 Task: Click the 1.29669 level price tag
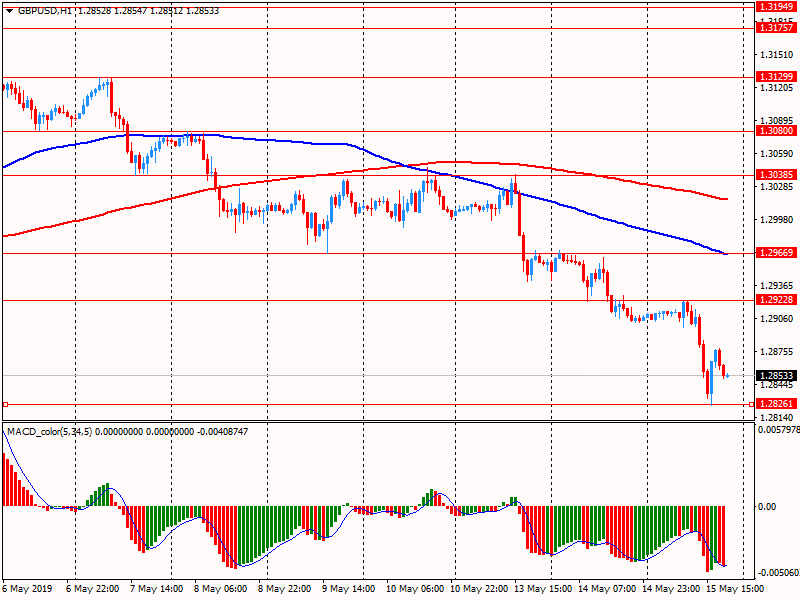coord(776,253)
